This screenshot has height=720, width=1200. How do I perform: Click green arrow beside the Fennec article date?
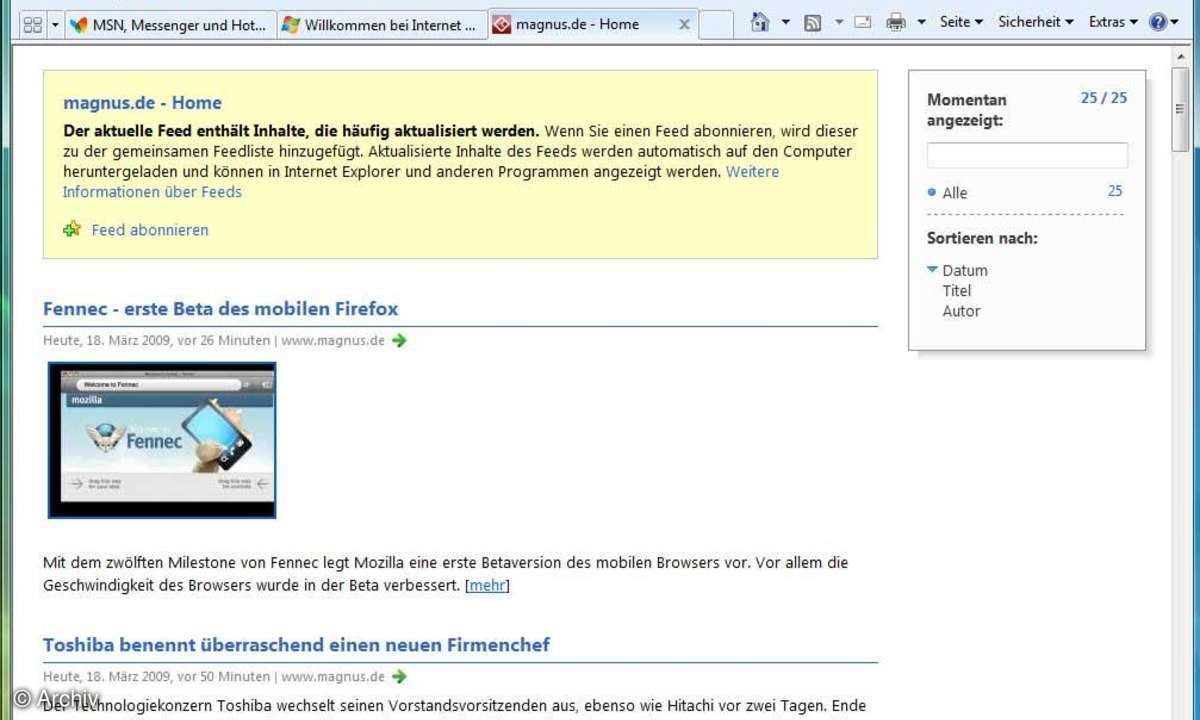399,340
